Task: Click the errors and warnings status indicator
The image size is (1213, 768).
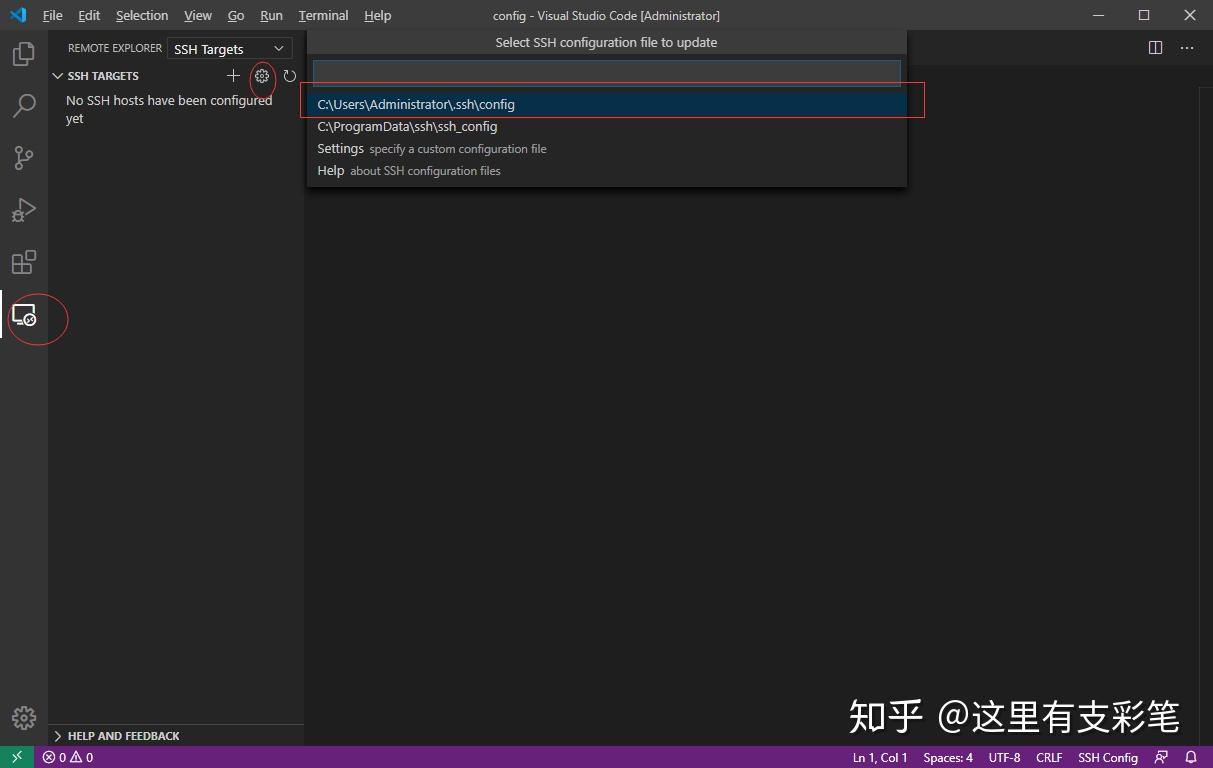Action: (x=67, y=757)
